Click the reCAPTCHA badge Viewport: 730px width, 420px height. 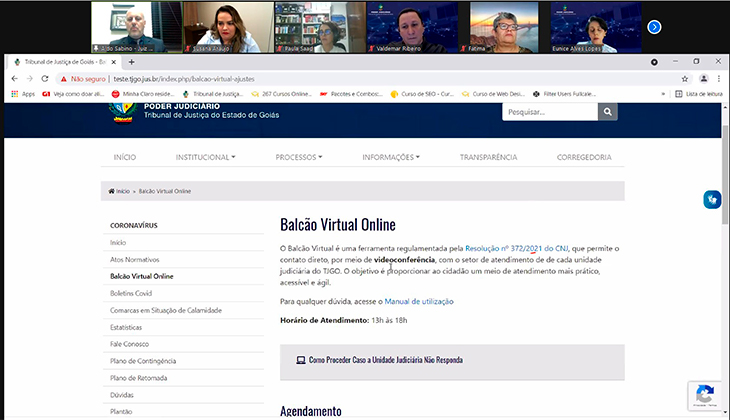705,396
